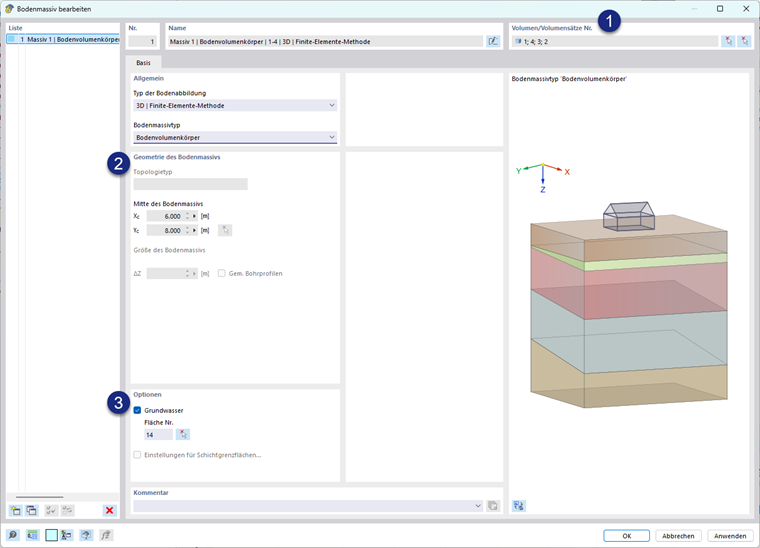Select the Basis tab
760x548 pixels.
pyautogui.click(x=143, y=63)
